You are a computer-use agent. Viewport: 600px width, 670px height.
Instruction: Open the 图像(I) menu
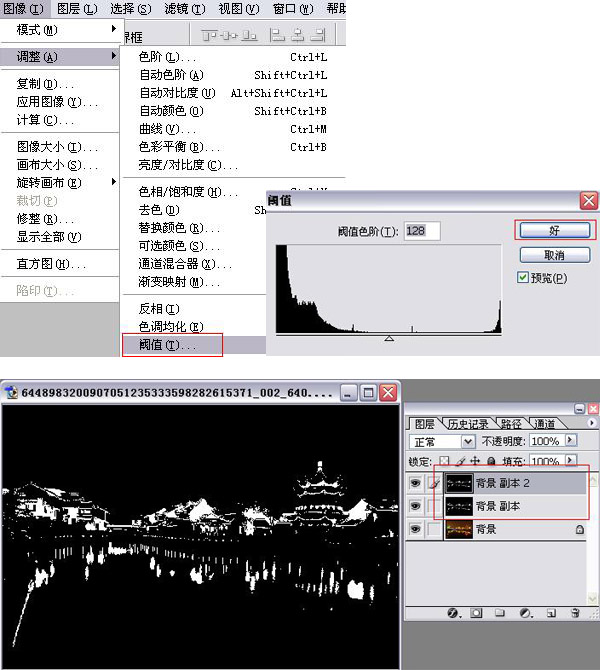tap(24, 9)
